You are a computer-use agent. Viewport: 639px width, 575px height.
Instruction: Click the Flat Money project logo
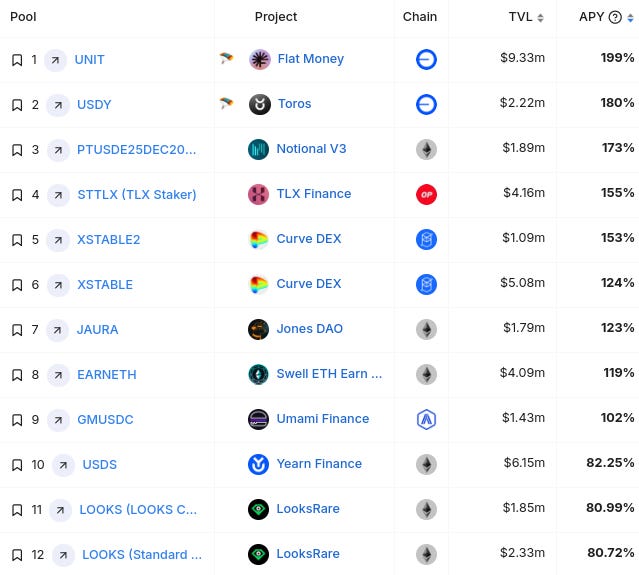click(x=260, y=59)
